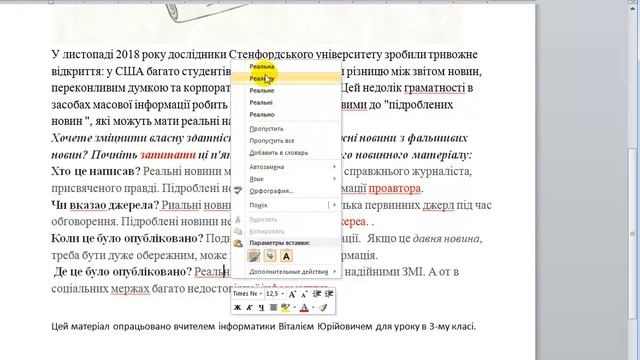Expand the "Язык" submenu

click(x=286, y=179)
